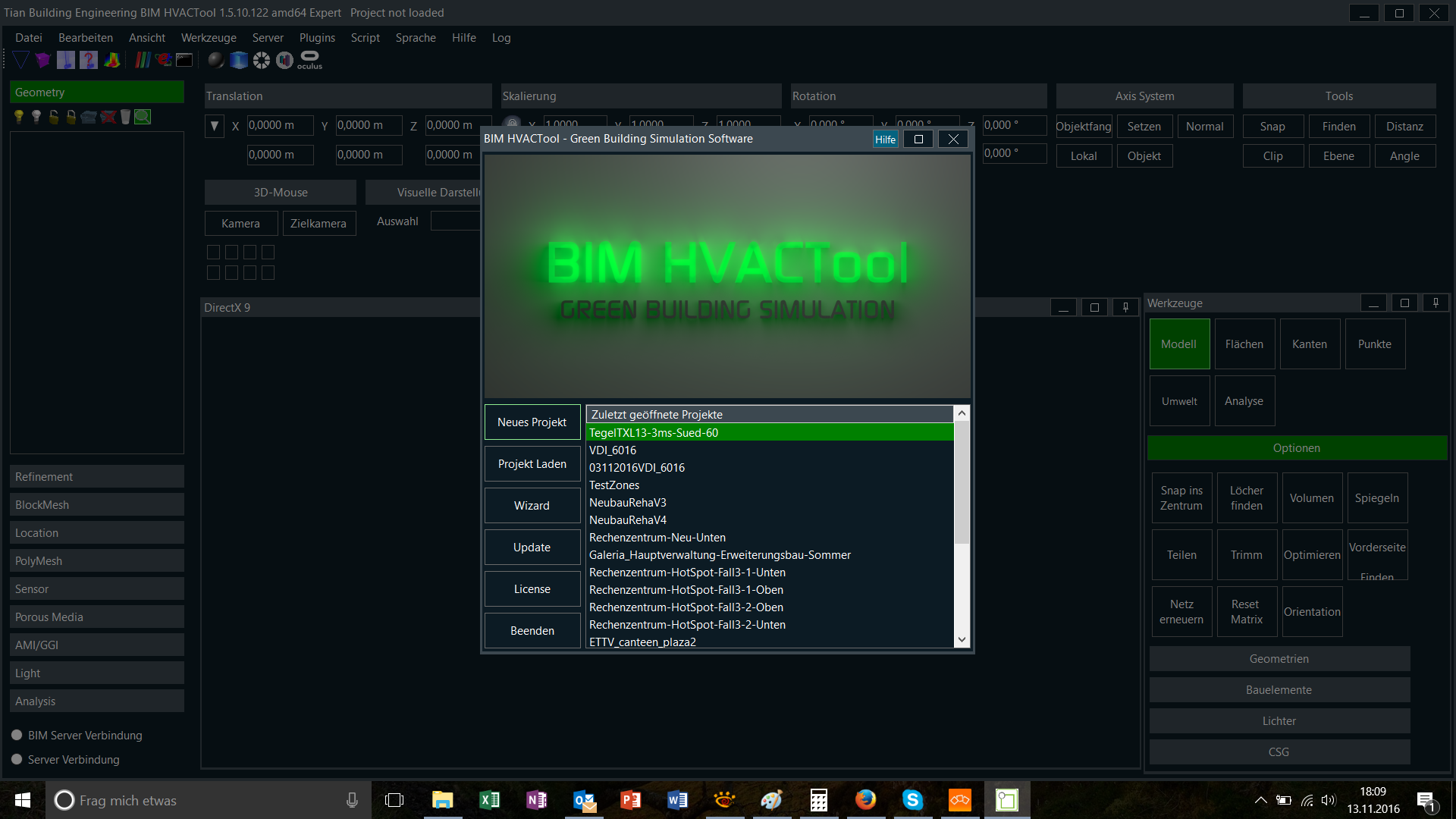Open the console window toolbar icon

[184, 60]
